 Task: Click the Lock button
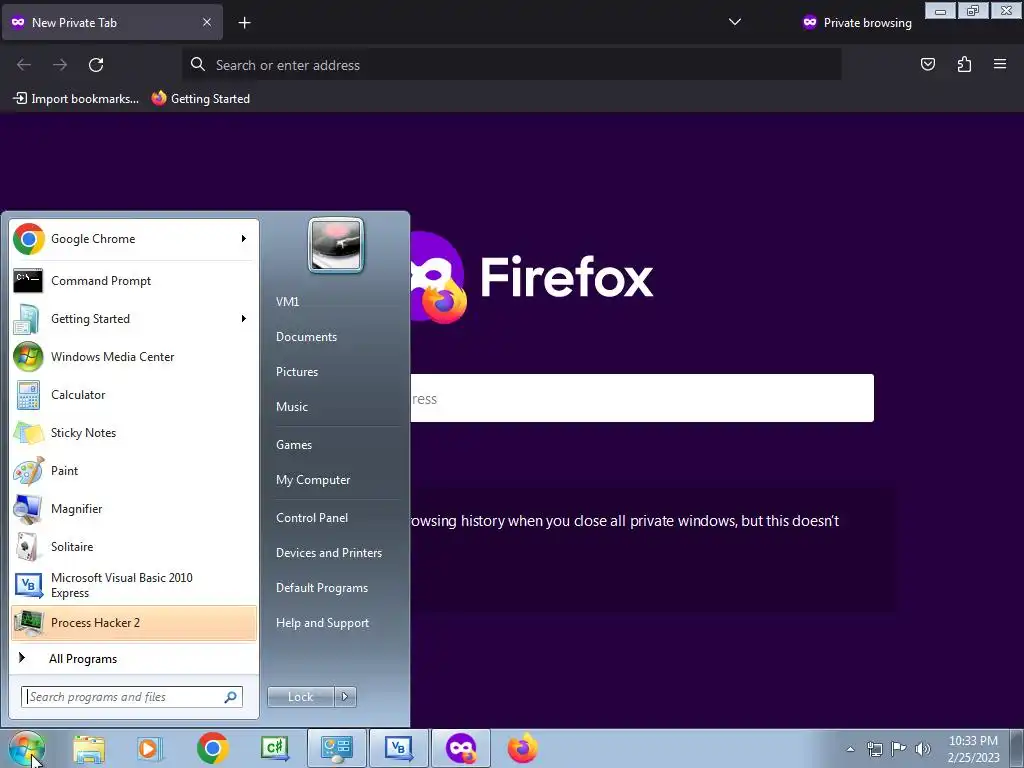pos(301,697)
